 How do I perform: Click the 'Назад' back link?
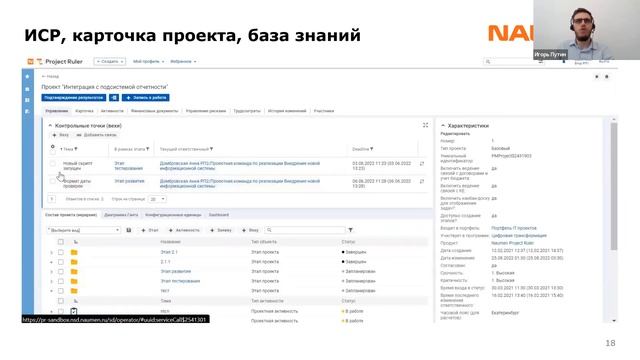(x=50, y=76)
